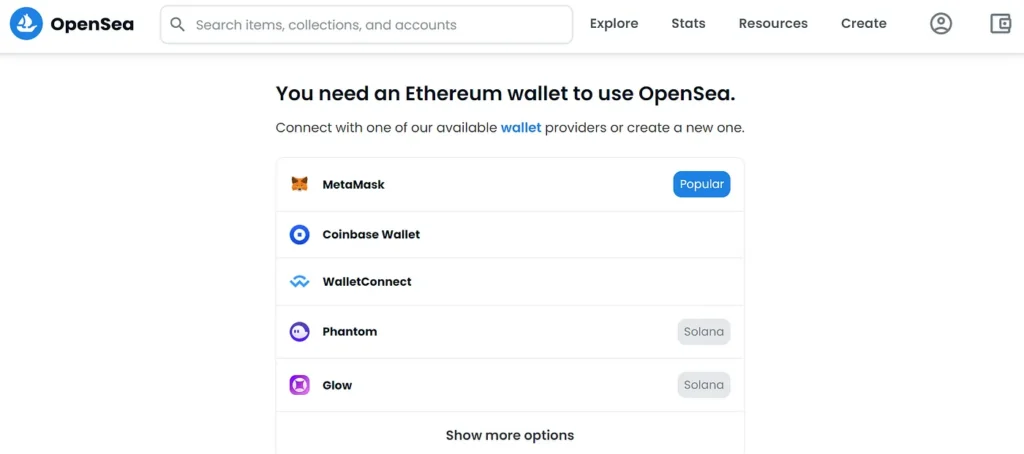1024x454 pixels.
Task: Open the Stats menu
Action: pos(688,24)
